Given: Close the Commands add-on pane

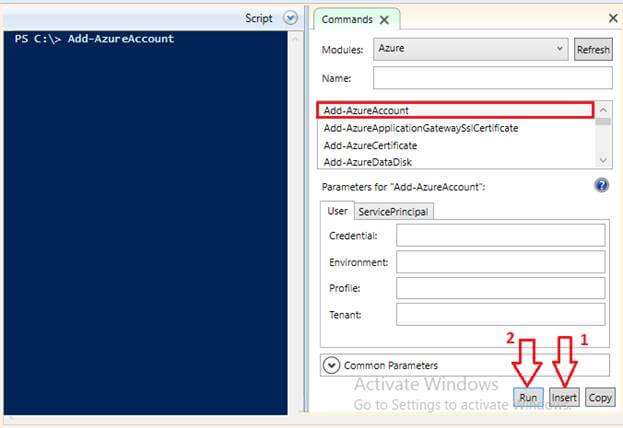Looking at the screenshot, I should click(613, 18).
